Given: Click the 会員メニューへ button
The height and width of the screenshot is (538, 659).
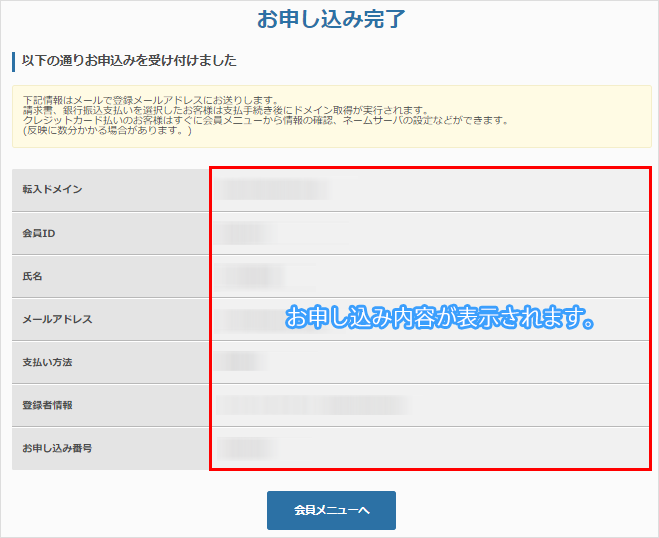Looking at the screenshot, I should [x=331, y=510].
